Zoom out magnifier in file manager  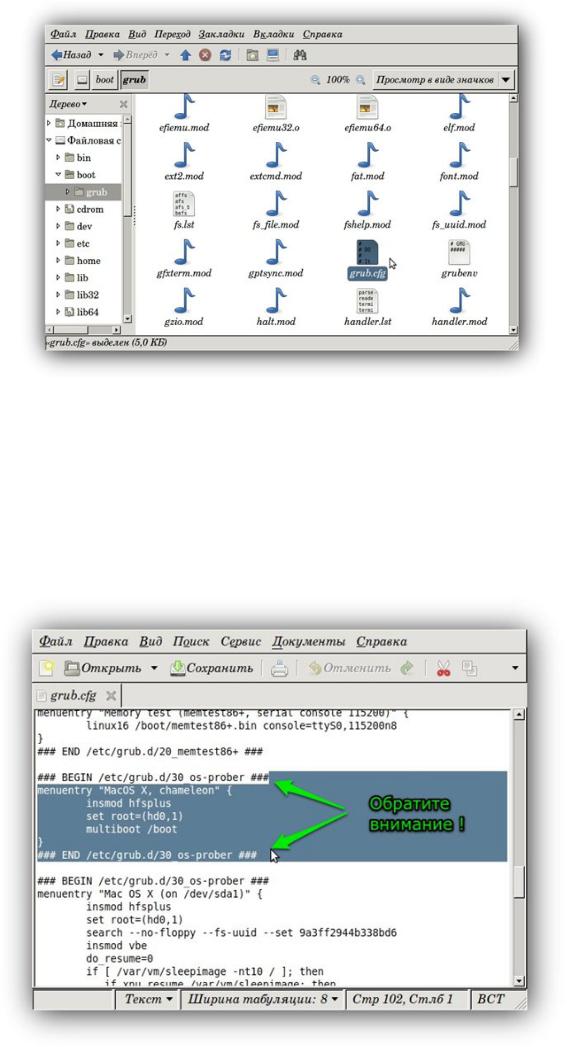pos(315,80)
